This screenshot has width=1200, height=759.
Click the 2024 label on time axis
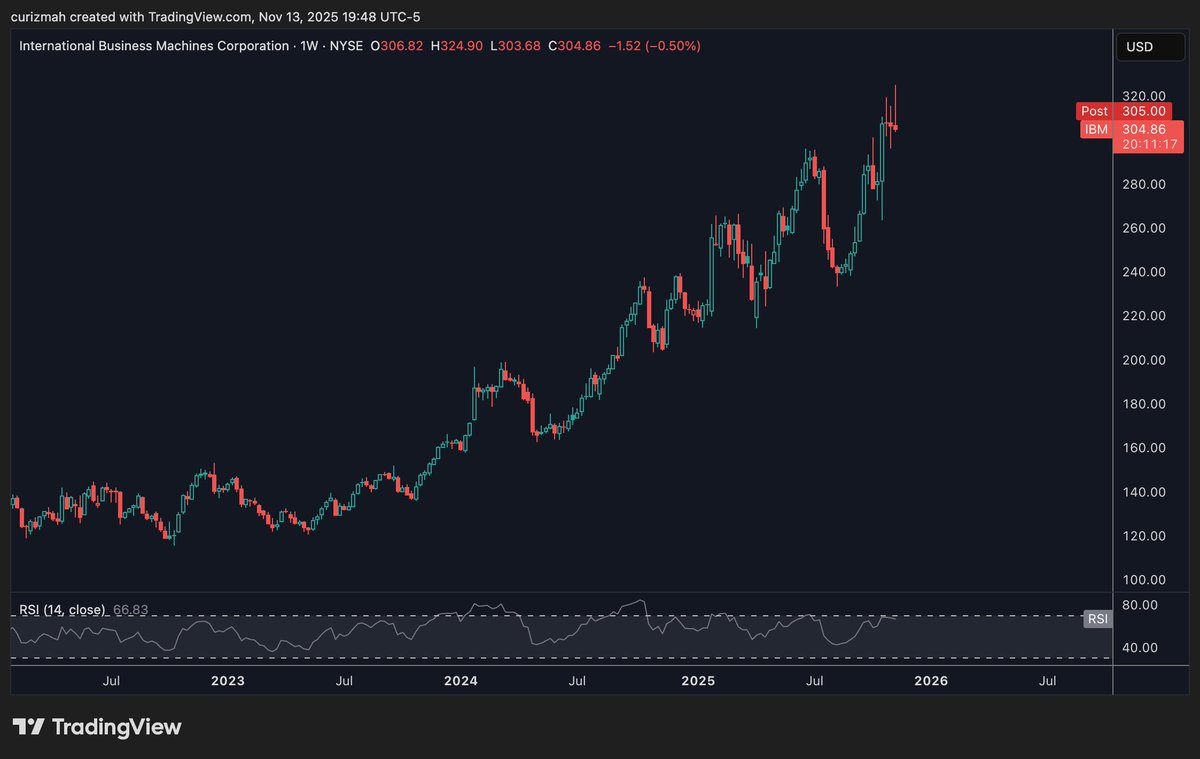point(461,681)
